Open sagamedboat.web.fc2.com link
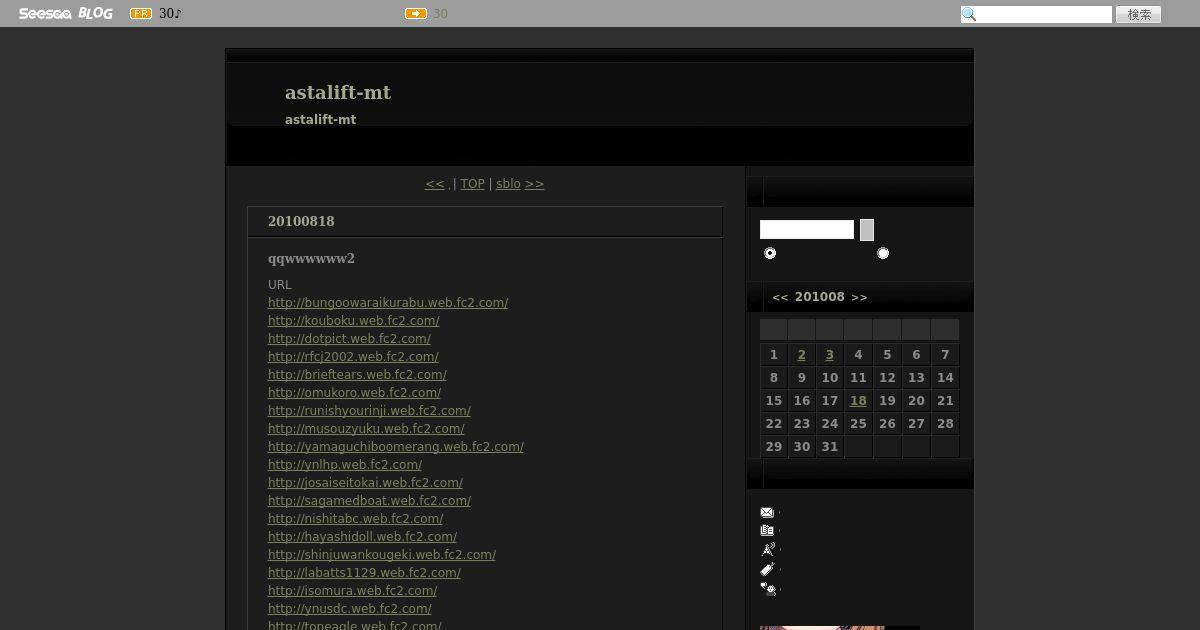The height and width of the screenshot is (630, 1200). click(369, 501)
